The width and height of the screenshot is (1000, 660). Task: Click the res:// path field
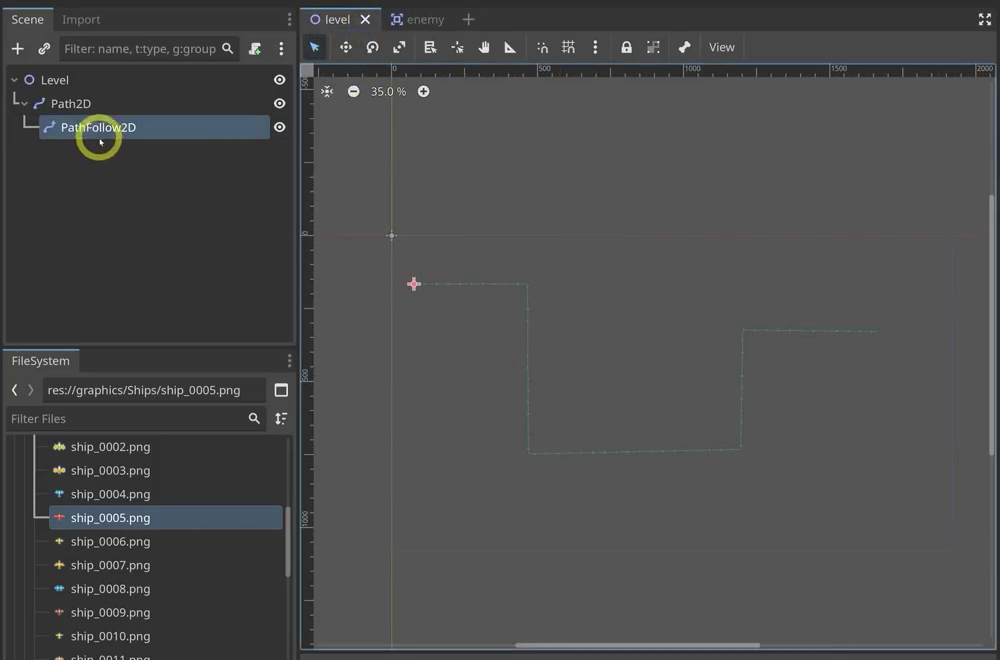point(154,390)
